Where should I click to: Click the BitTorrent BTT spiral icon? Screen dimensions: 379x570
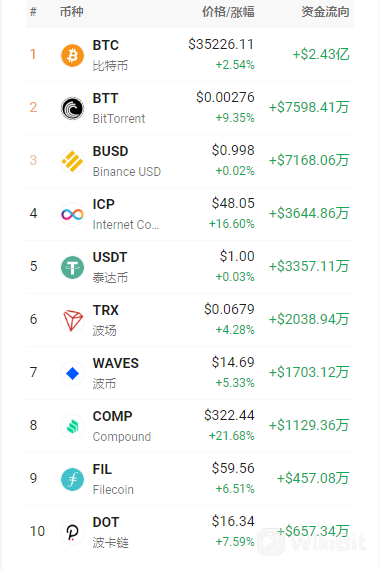72,108
